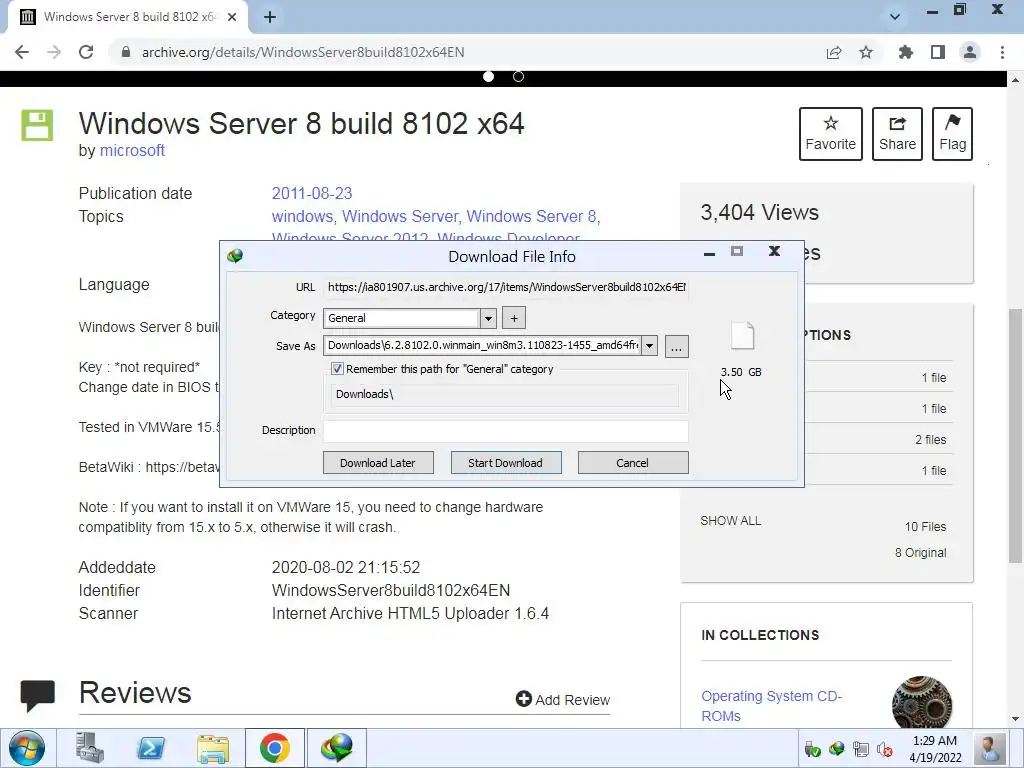Go back in Chrome browser

[x=22, y=52]
